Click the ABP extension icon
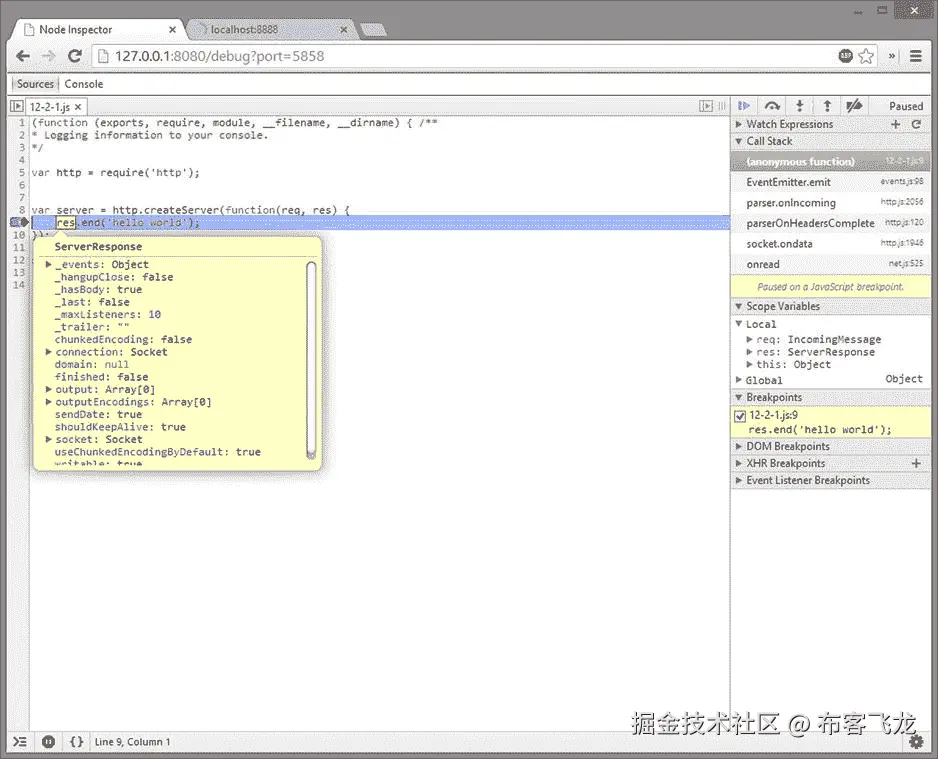This screenshot has height=759, width=938. coord(845,56)
